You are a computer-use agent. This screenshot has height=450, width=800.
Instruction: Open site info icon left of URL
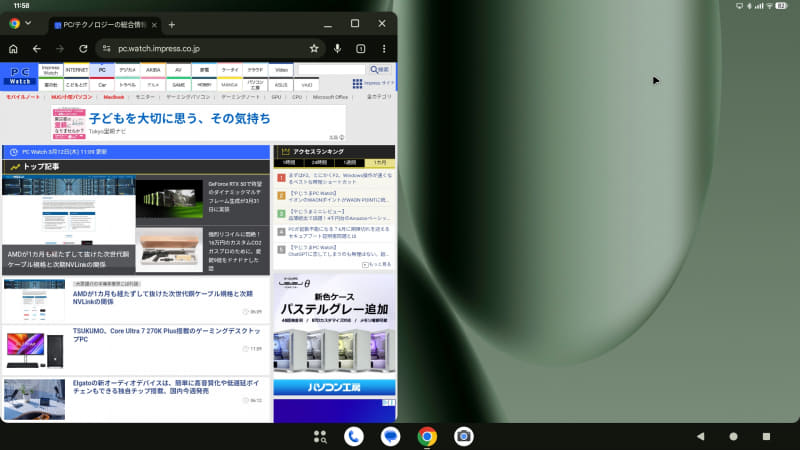point(107,49)
